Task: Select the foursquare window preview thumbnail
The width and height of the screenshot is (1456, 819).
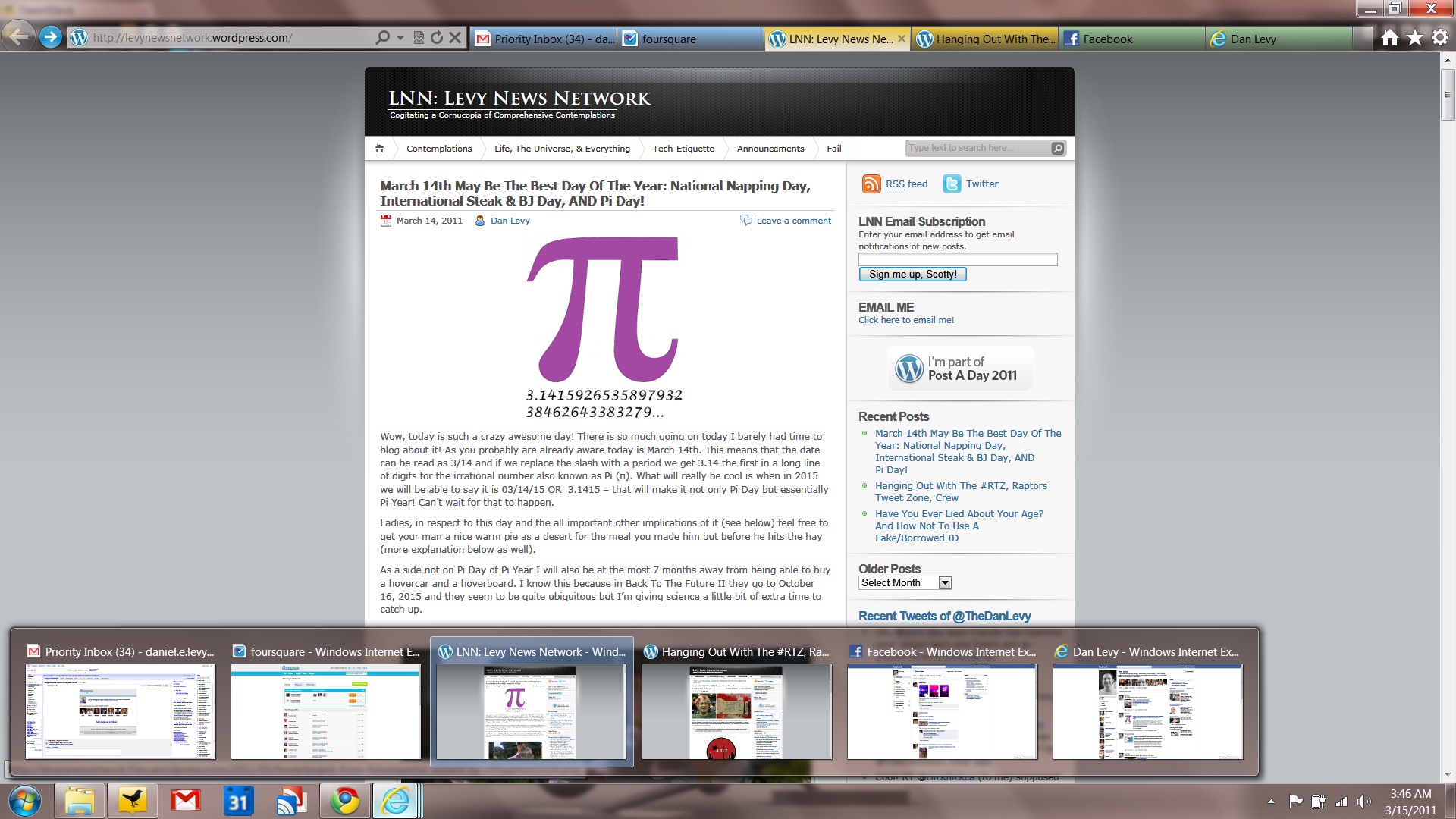Action: [x=325, y=711]
